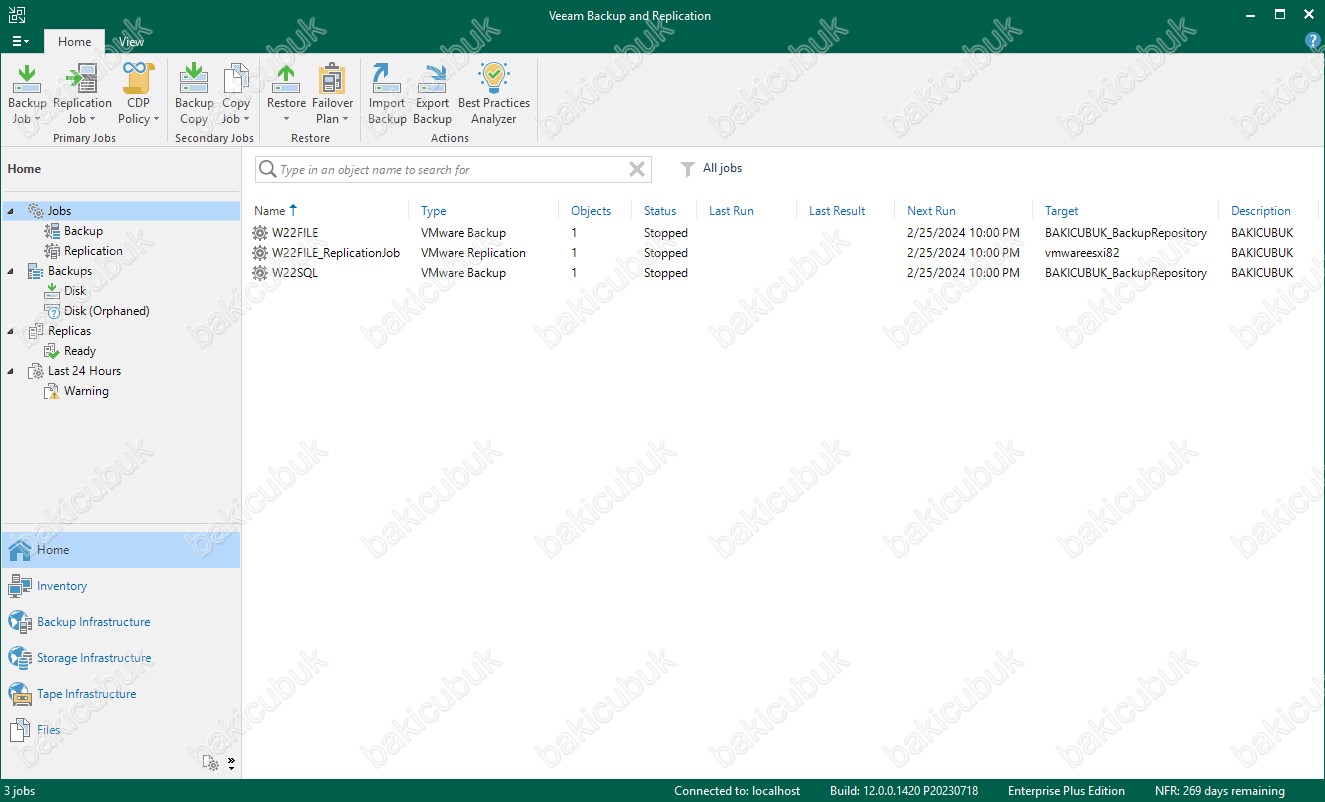Select Backup under Jobs tree
This screenshot has height=802, width=1325.
point(83,231)
